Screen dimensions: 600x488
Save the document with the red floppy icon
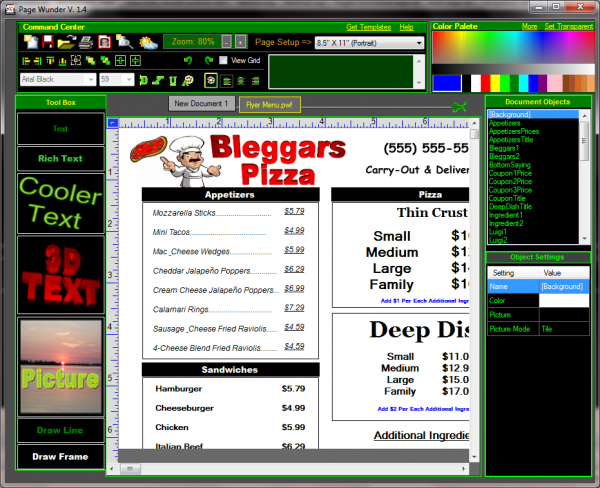pyautogui.click(x=48, y=42)
